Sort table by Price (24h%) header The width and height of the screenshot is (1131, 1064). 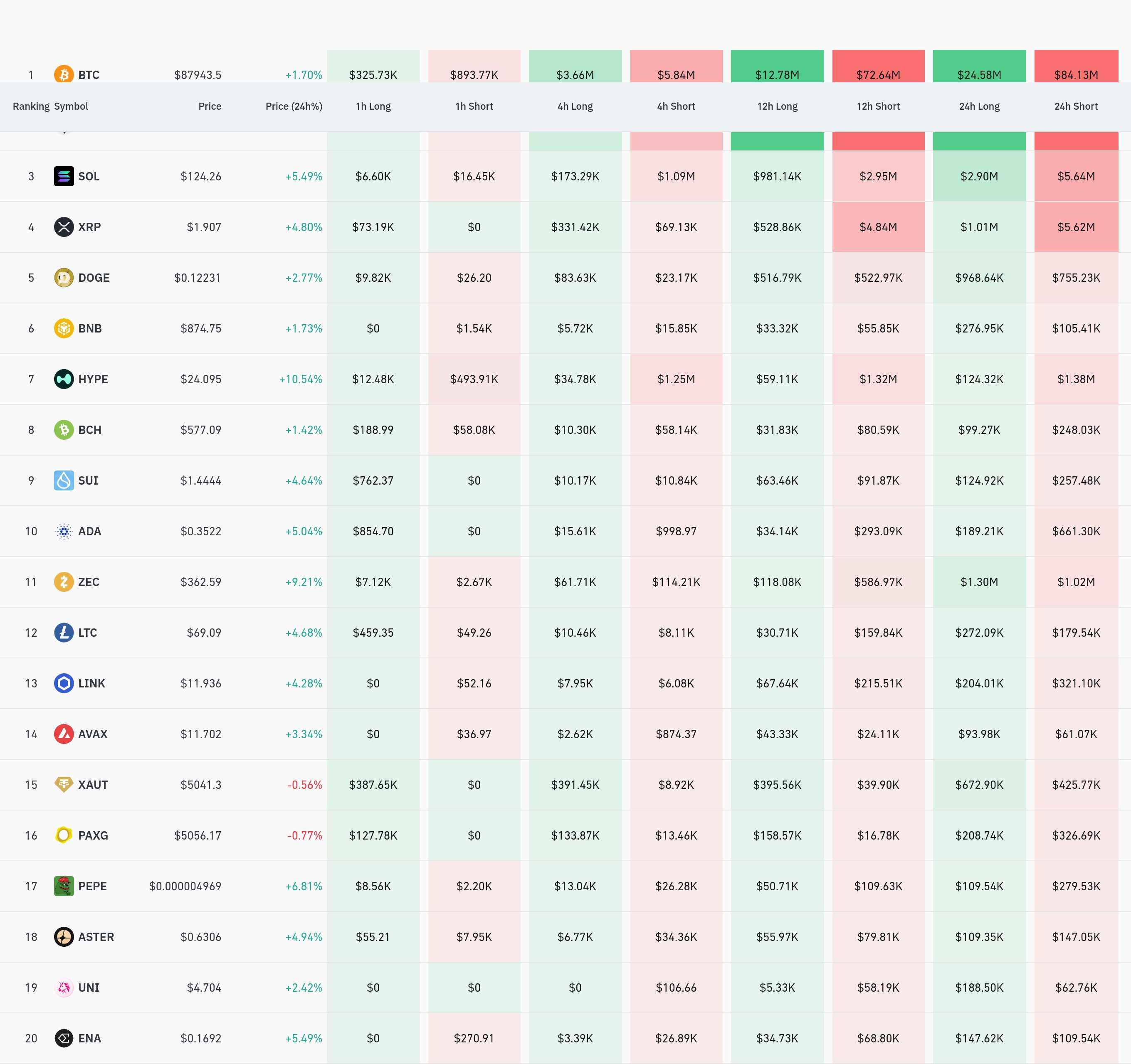pyautogui.click(x=294, y=106)
